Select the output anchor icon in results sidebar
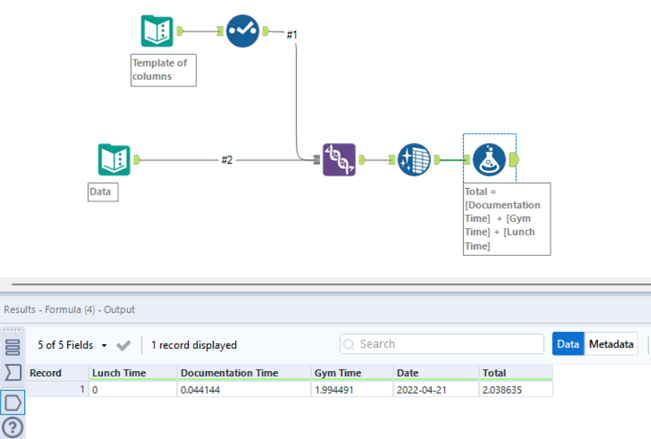The width and height of the screenshot is (651, 439). [x=13, y=402]
